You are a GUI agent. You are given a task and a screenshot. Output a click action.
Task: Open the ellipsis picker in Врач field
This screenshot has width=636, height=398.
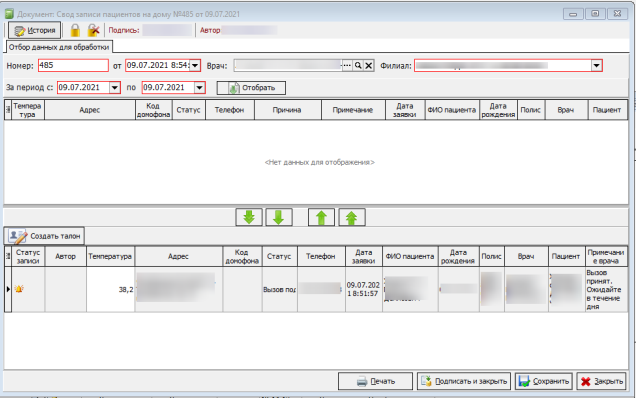[x=347, y=65]
